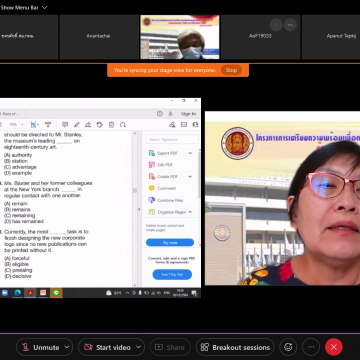
Task: Click the share link icon in Acrobat toolbar
Action: pyautogui.click(x=172, y=125)
